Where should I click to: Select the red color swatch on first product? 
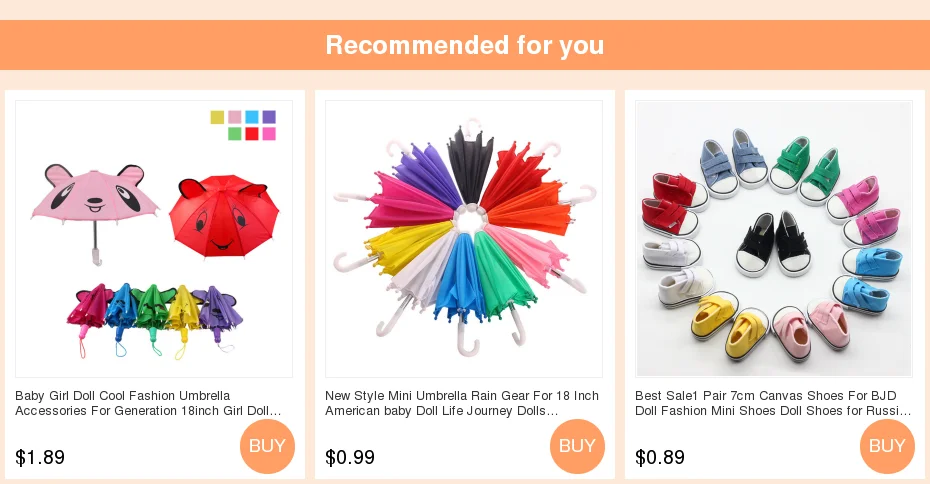pos(252,134)
